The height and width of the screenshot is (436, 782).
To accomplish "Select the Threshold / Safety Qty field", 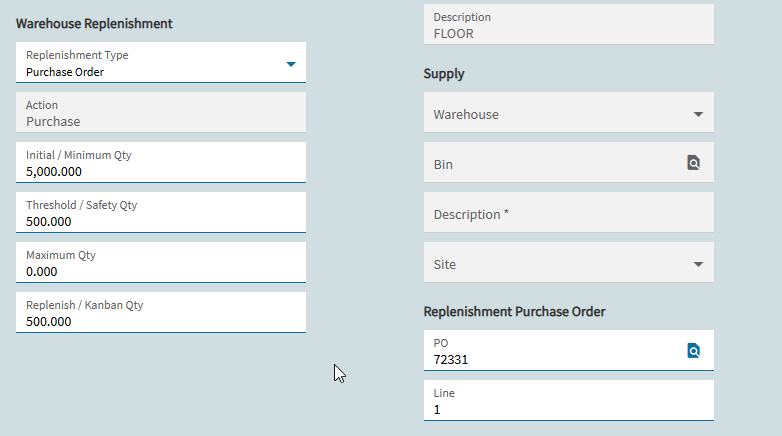I will tap(161, 213).
